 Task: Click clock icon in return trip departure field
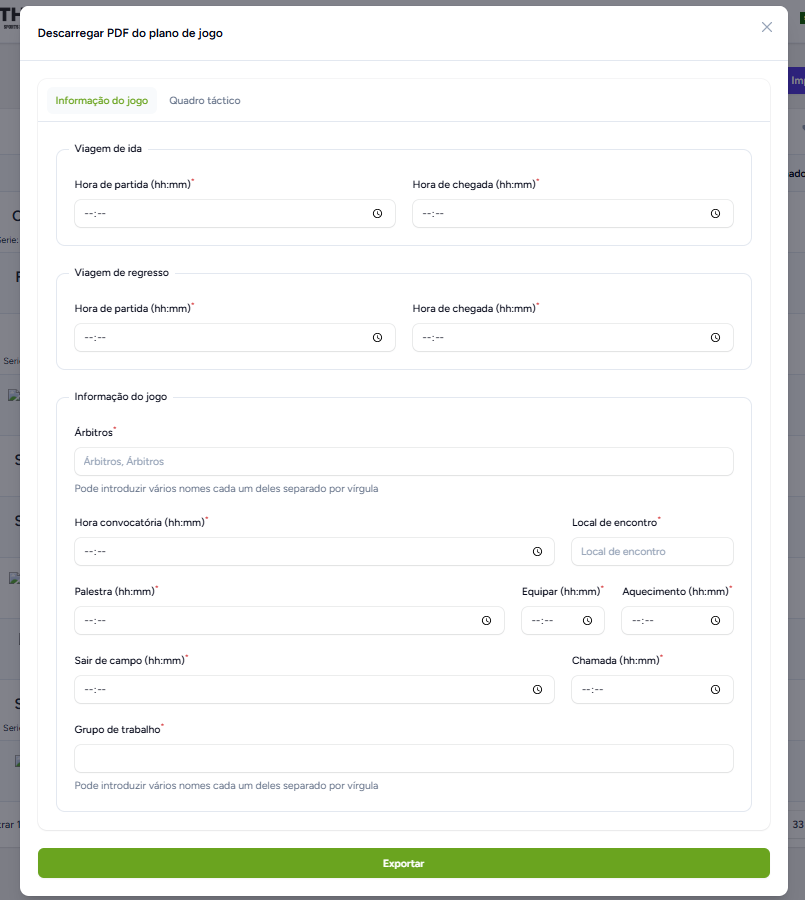(377, 338)
